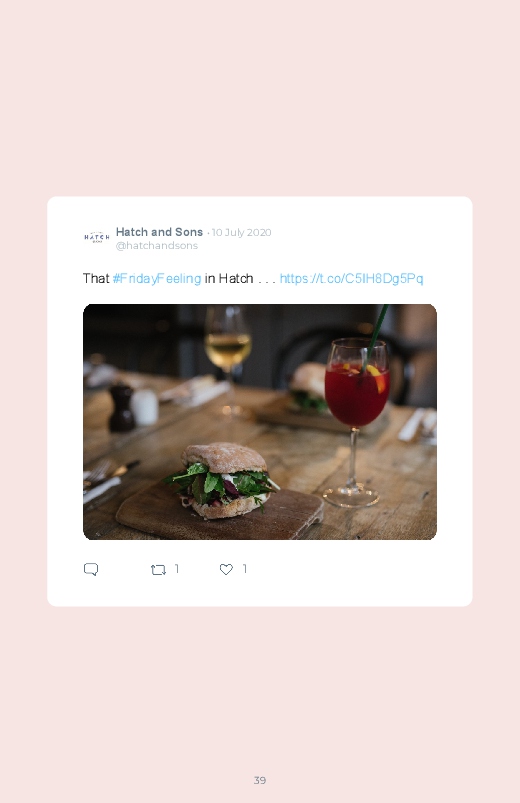The image size is (520, 803).
Task: Open the Hatch logo profile avatar
Action: pyautogui.click(x=97, y=237)
